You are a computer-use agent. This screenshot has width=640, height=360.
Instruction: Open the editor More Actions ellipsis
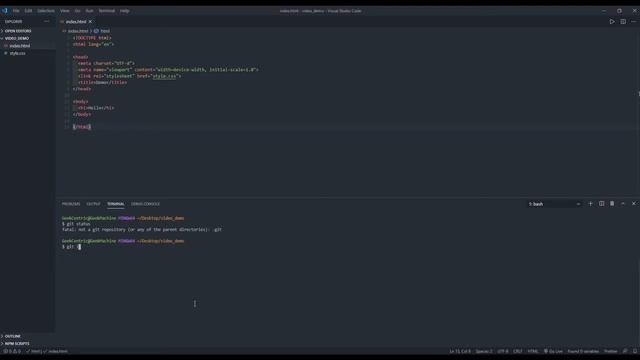633,22
